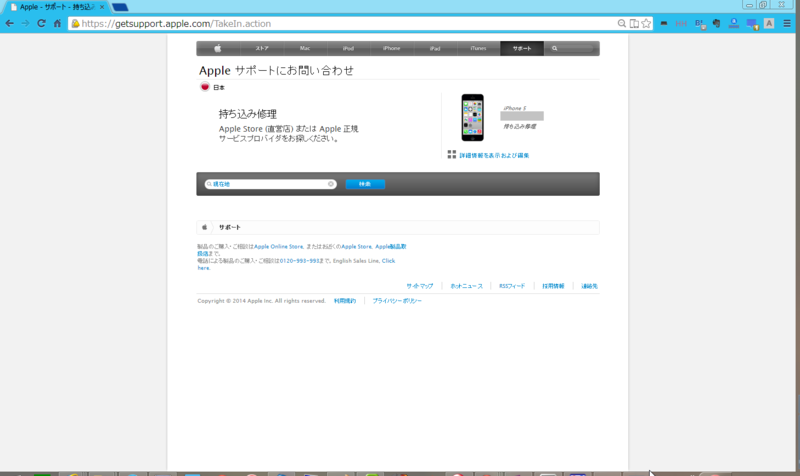Click the English Sales Line Click here link
The image size is (800, 476).
coord(388,261)
